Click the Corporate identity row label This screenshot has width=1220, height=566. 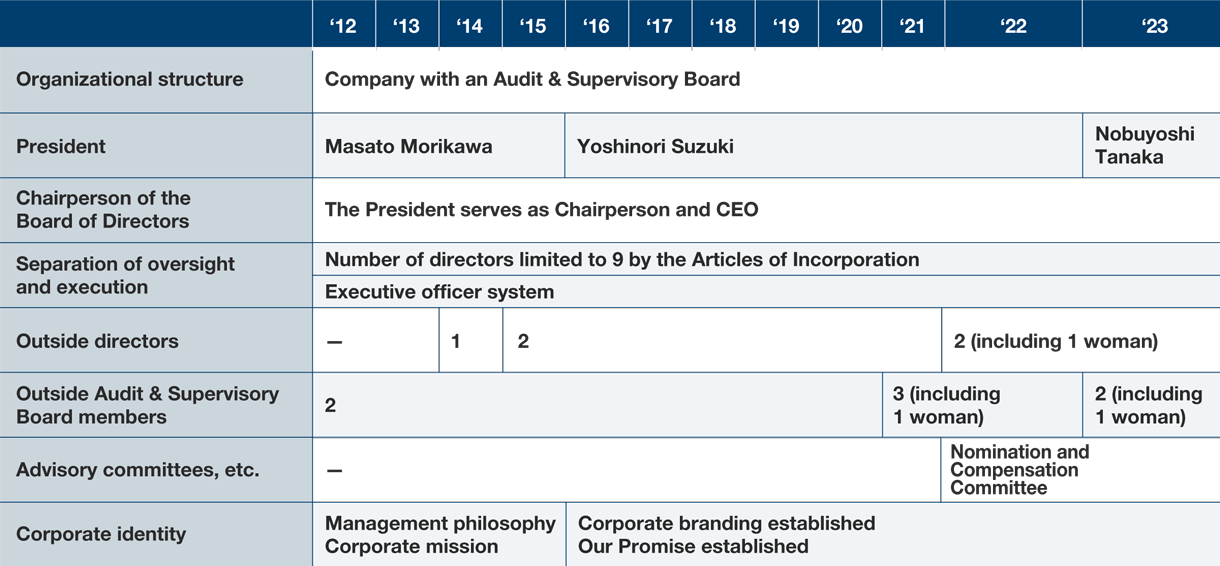click(x=156, y=534)
